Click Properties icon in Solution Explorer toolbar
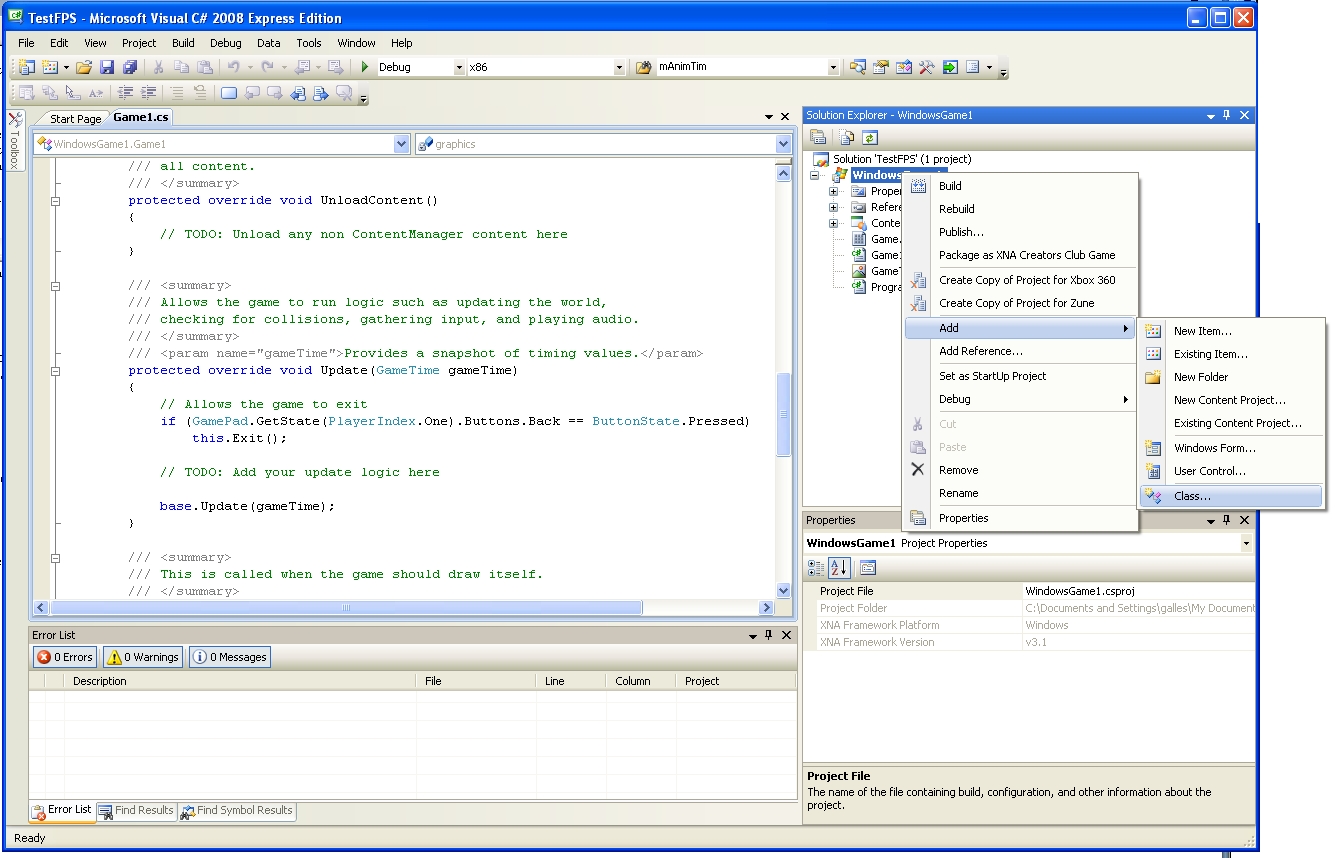The height and width of the screenshot is (858, 1338). point(818,138)
